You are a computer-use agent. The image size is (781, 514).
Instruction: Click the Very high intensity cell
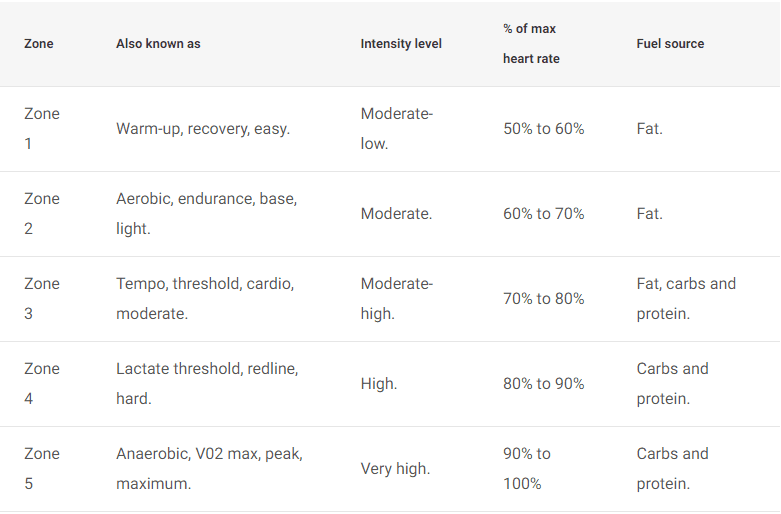[395, 469]
